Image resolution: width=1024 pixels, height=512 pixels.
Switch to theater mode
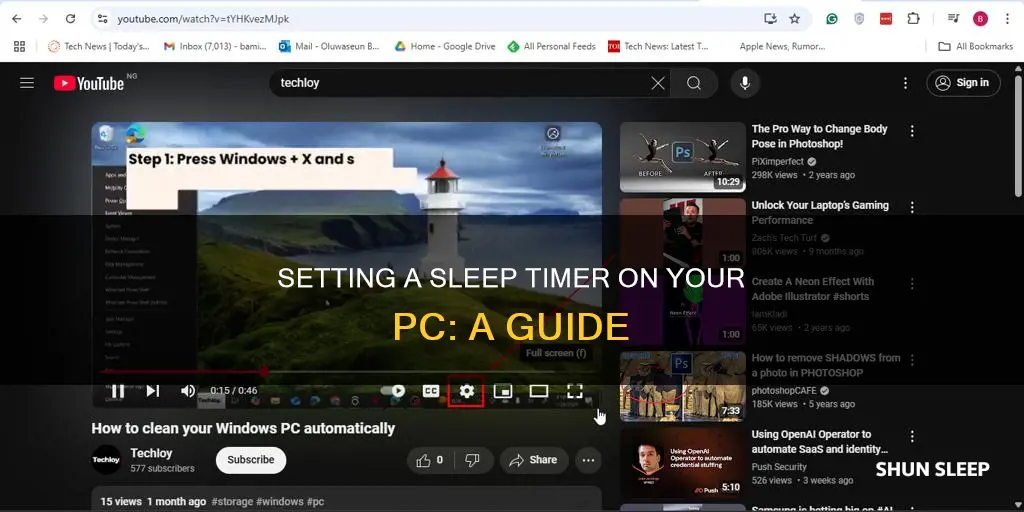(x=538, y=391)
